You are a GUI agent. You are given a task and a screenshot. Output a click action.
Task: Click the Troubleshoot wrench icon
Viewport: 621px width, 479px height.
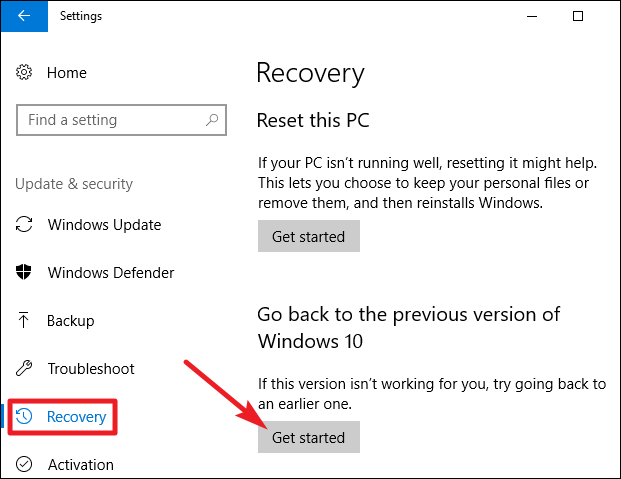[x=25, y=369]
